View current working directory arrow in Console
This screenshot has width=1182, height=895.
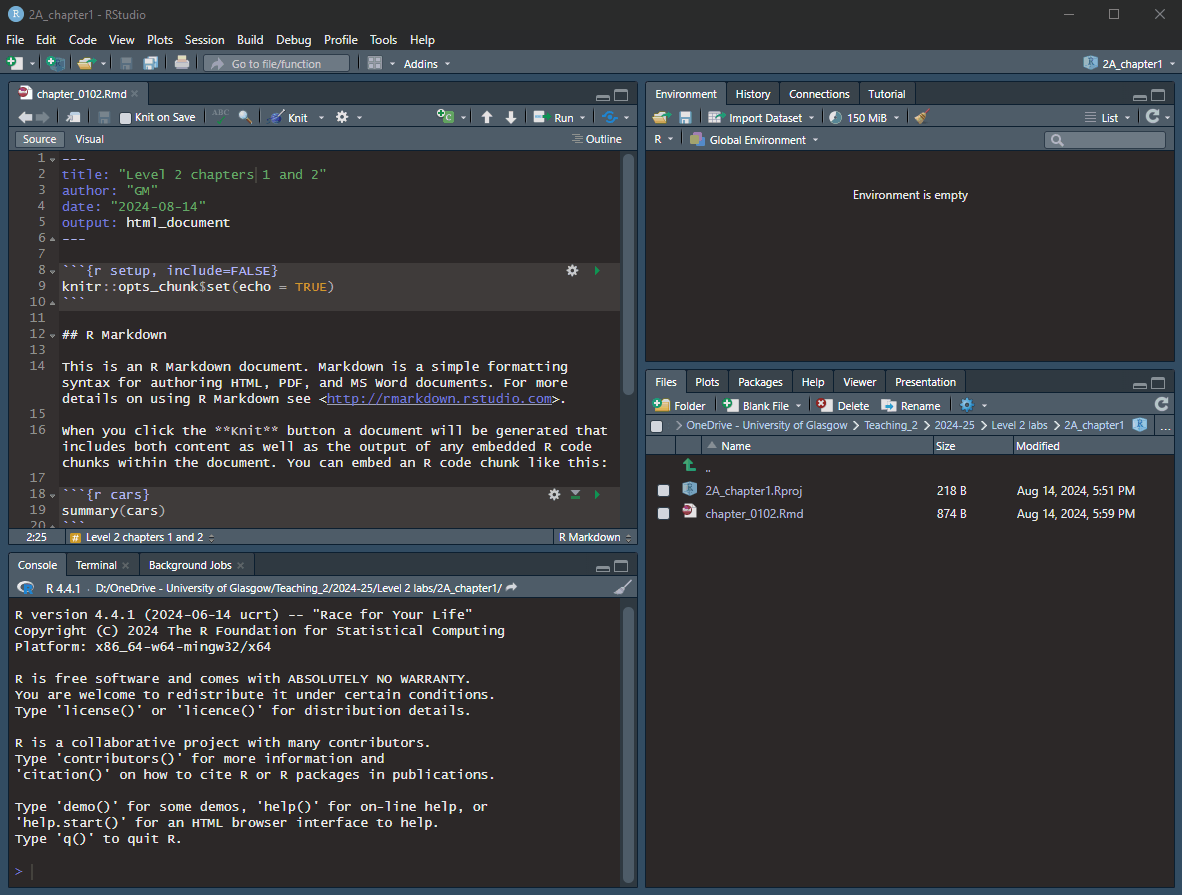(x=511, y=587)
